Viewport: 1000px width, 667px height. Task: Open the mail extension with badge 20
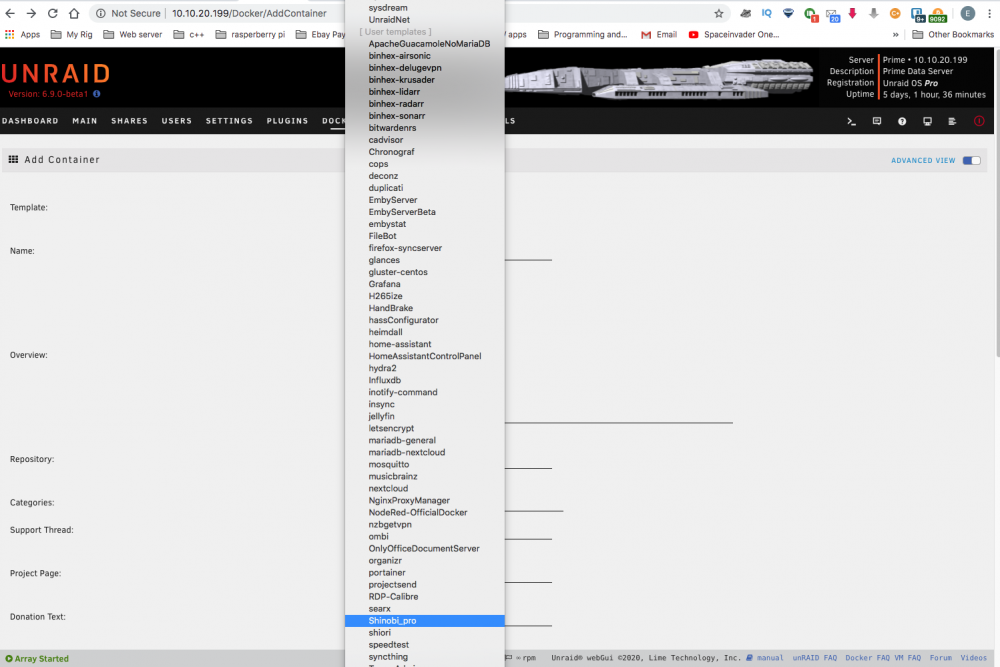tap(832, 15)
